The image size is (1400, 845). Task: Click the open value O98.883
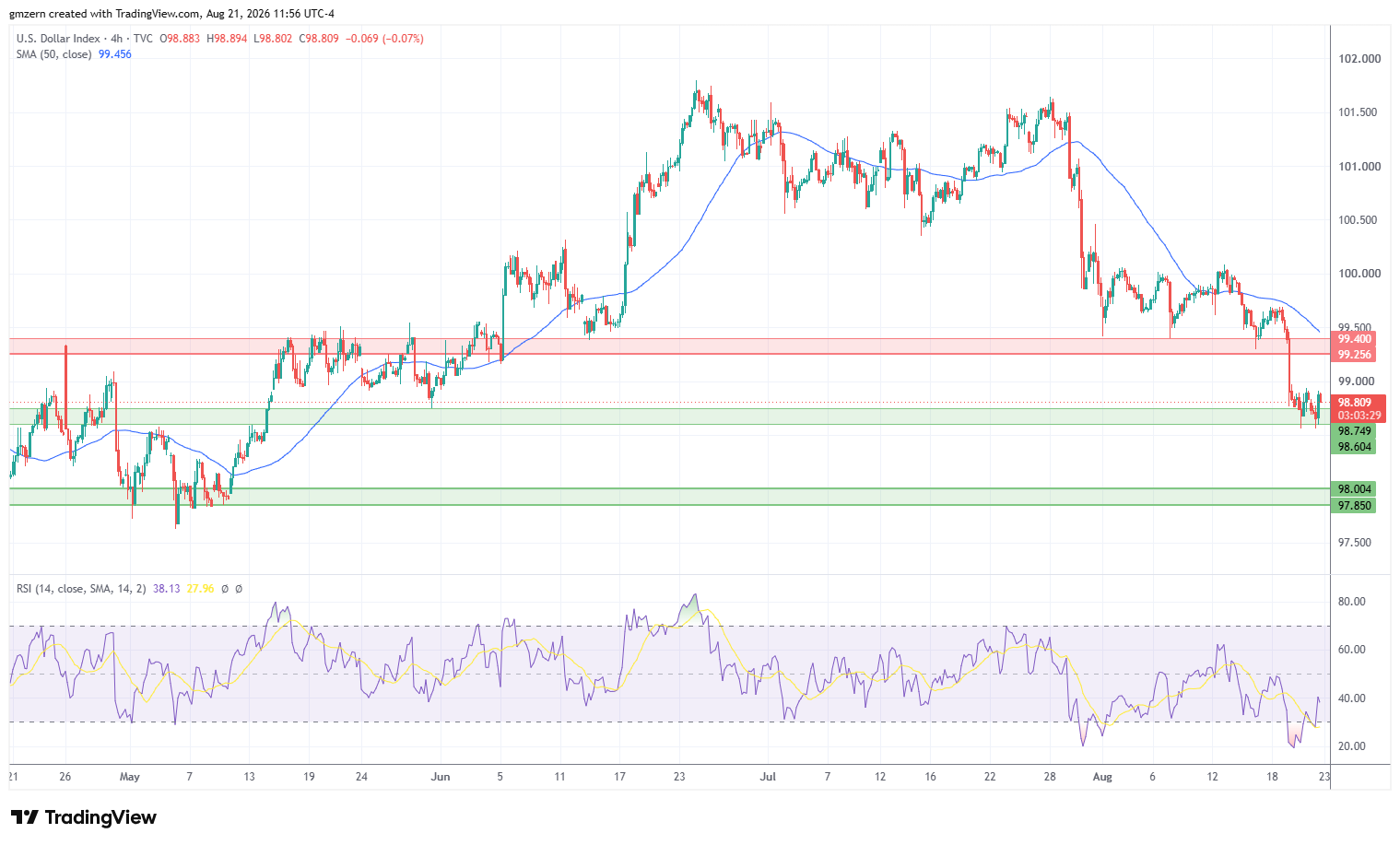180,39
